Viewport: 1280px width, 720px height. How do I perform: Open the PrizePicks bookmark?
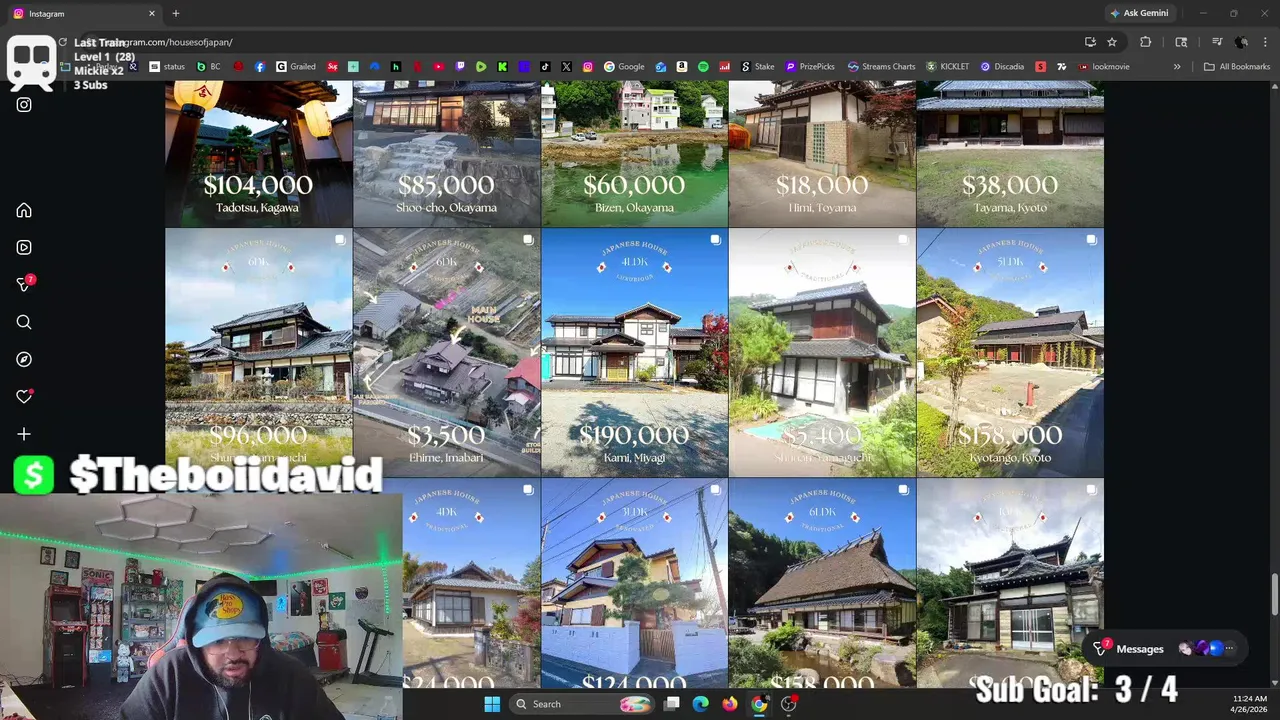point(810,67)
